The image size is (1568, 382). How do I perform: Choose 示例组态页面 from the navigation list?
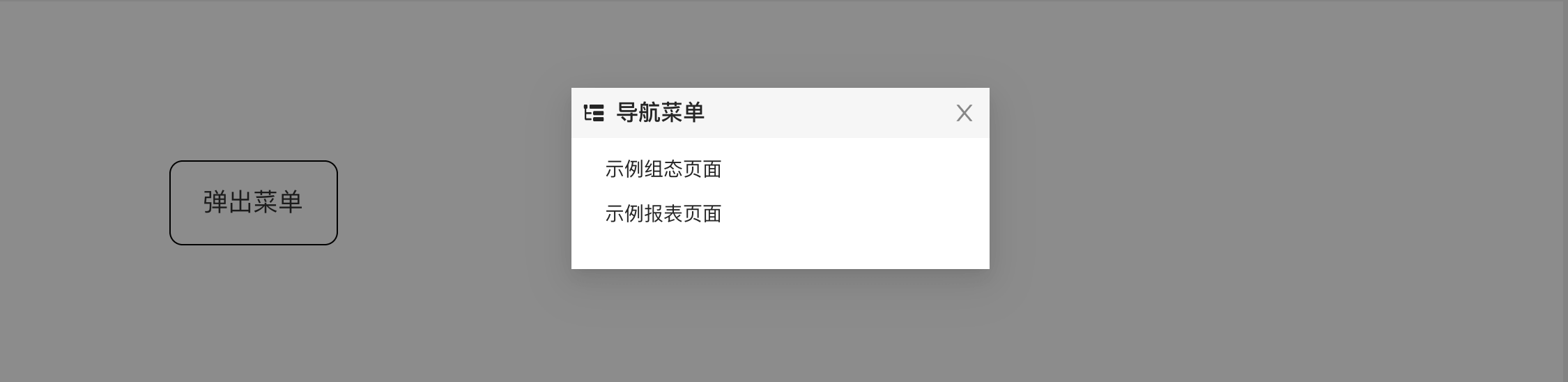[663, 169]
